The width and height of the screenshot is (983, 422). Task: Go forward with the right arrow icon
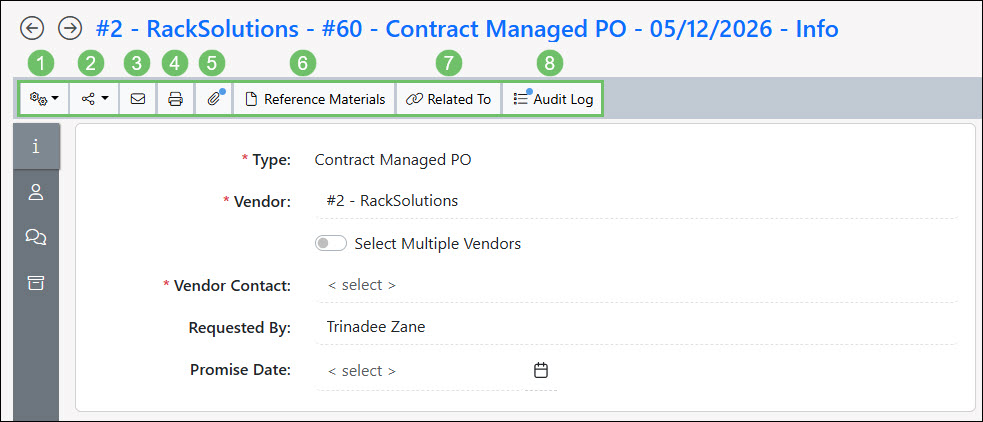tap(70, 28)
